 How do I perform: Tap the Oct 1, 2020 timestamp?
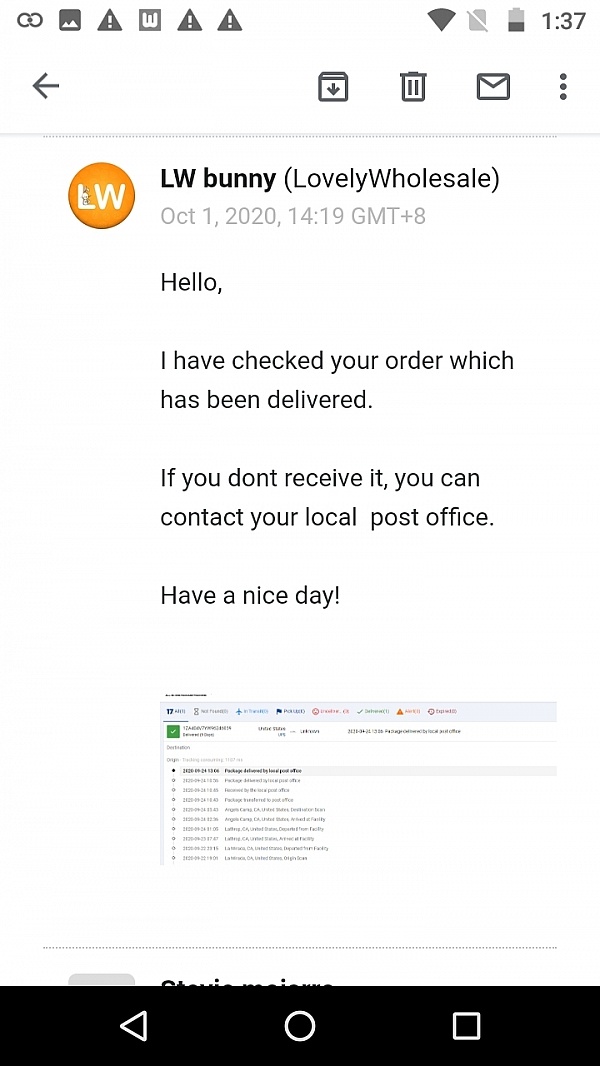coord(293,216)
